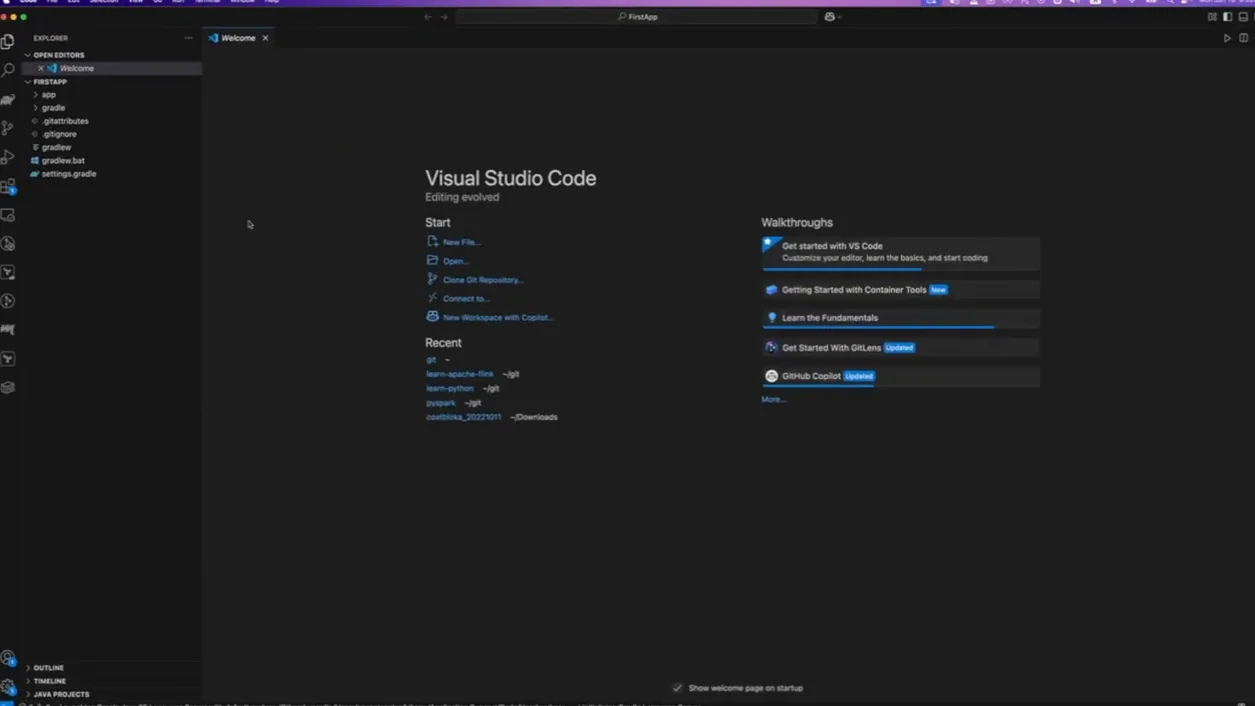Split the editor right

[x=1243, y=38]
